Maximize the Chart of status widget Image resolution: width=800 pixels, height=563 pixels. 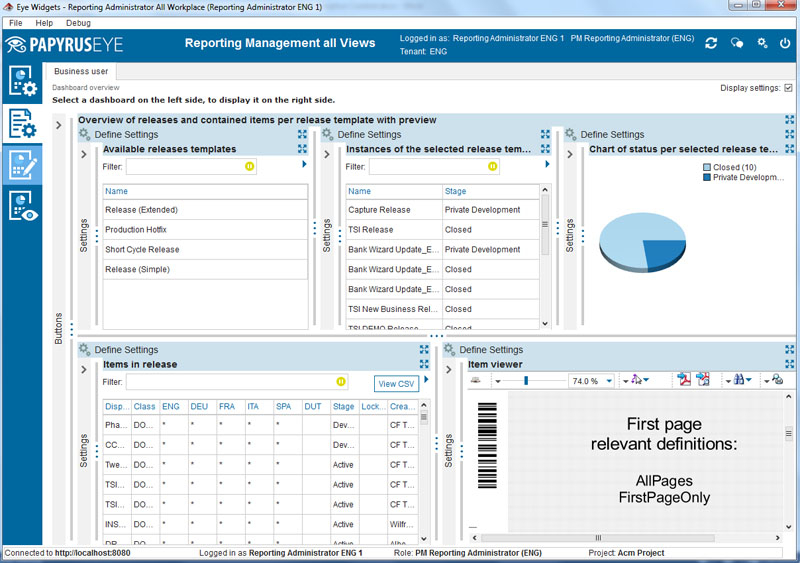point(789,149)
